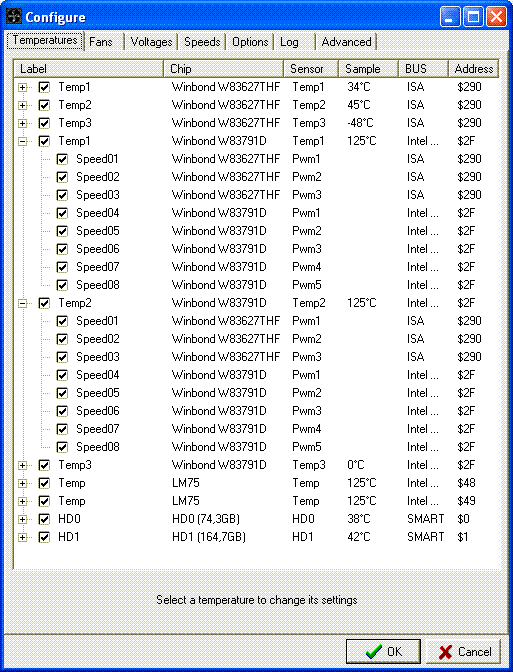Toggle checkbox for LM75 Temp at $48

[x=44, y=483]
